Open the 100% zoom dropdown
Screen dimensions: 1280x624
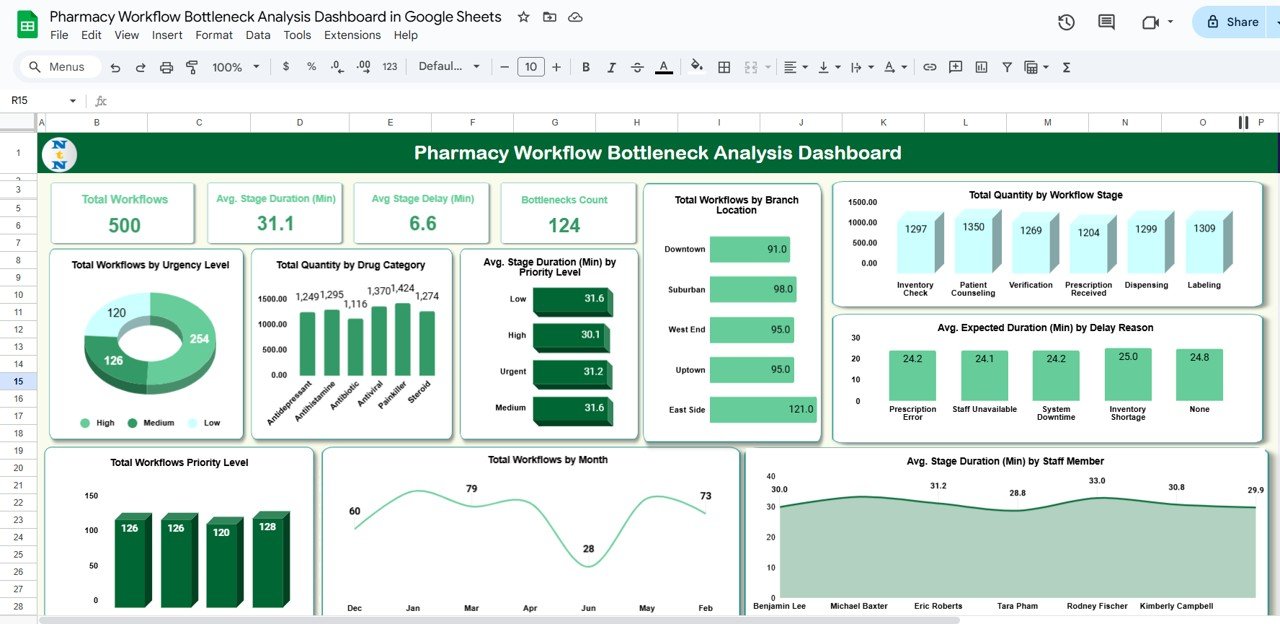[x=235, y=67]
